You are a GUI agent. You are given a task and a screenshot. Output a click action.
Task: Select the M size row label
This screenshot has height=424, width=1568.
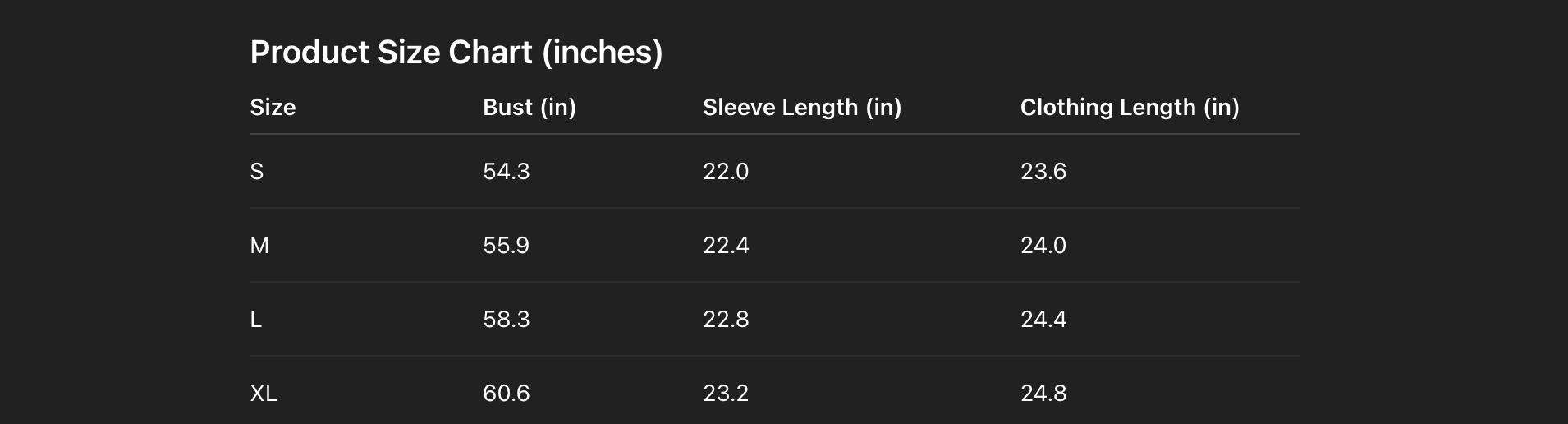tap(259, 246)
